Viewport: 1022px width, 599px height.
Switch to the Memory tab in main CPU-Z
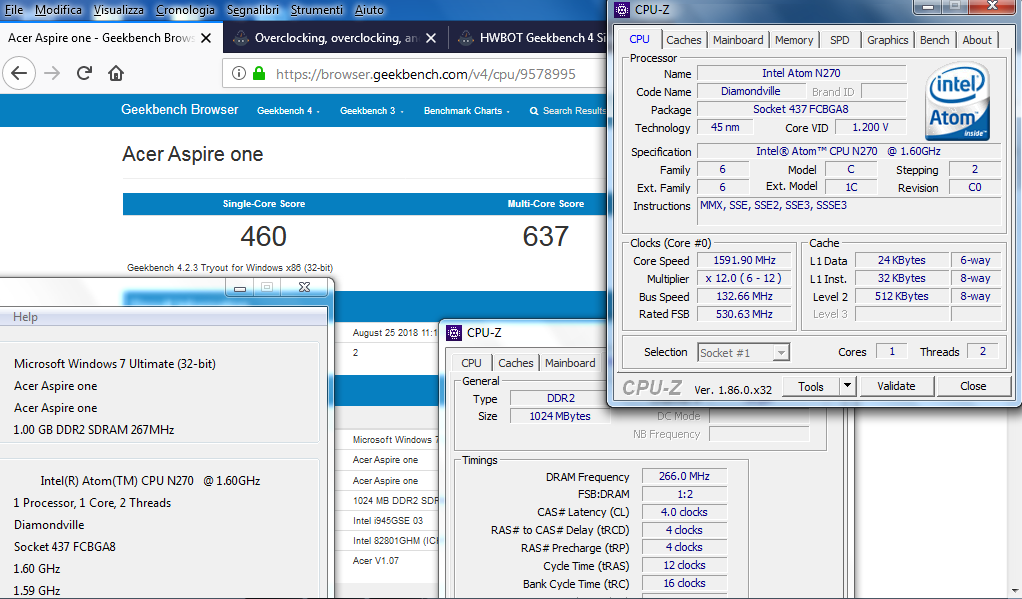pyautogui.click(x=794, y=40)
